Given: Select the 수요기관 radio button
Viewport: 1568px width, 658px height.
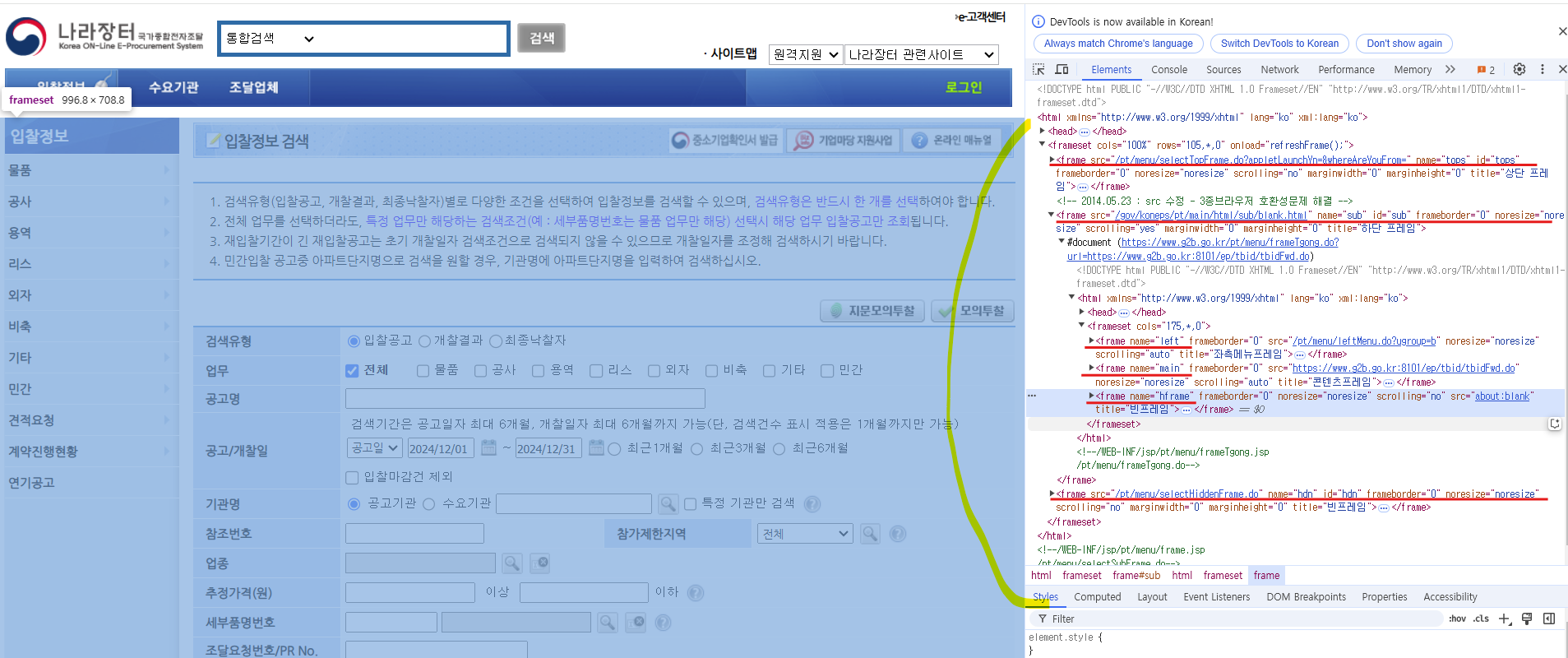Looking at the screenshot, I should coord(428,503).
